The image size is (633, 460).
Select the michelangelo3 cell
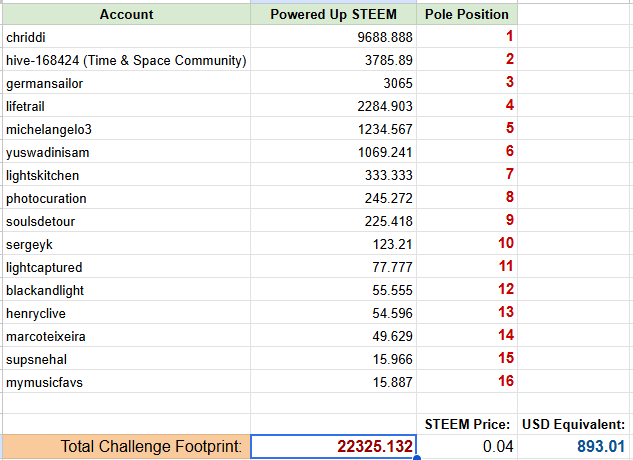click(126, 129)
